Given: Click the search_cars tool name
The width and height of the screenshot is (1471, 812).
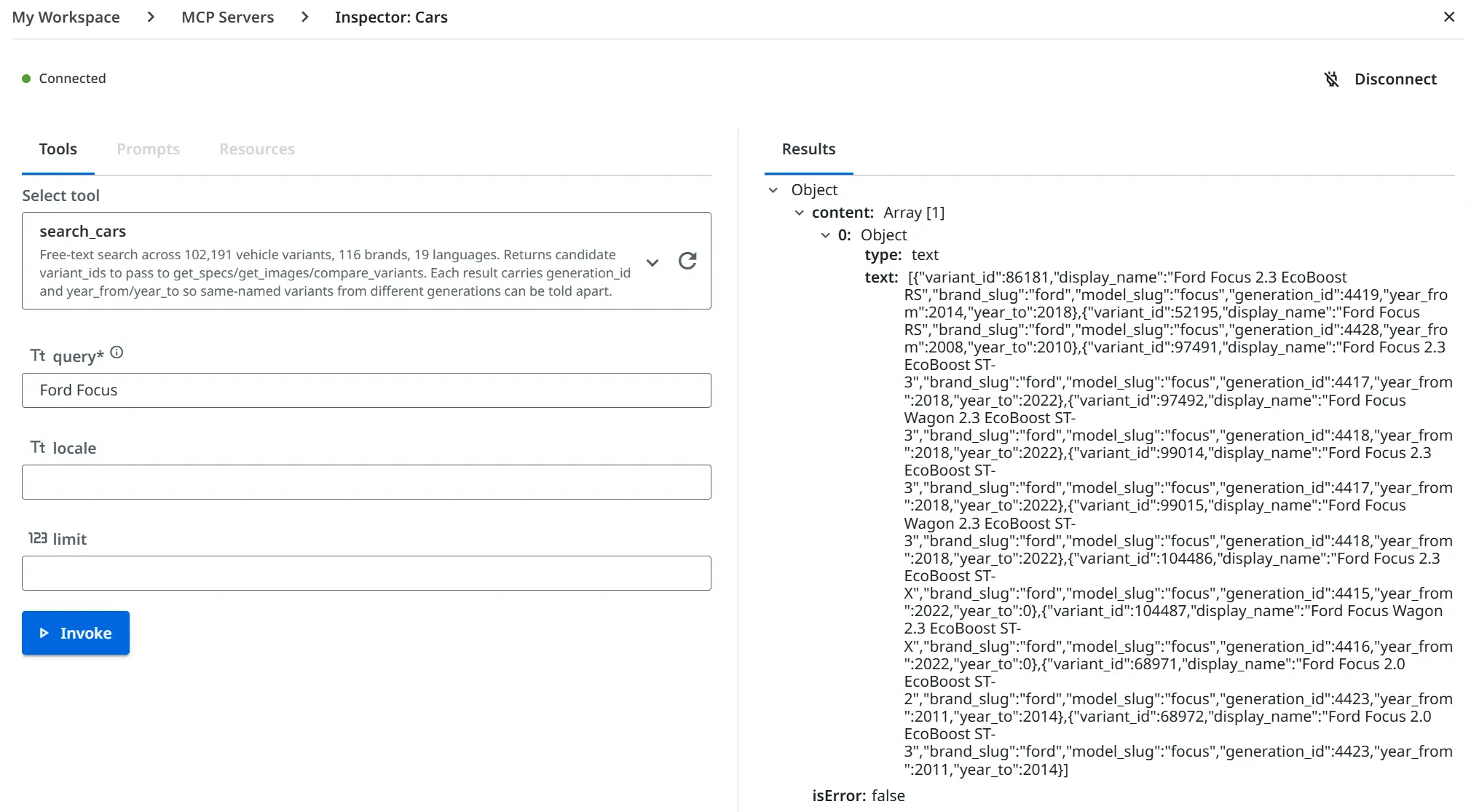Looking at the screenshot, I should click(82, 232).
